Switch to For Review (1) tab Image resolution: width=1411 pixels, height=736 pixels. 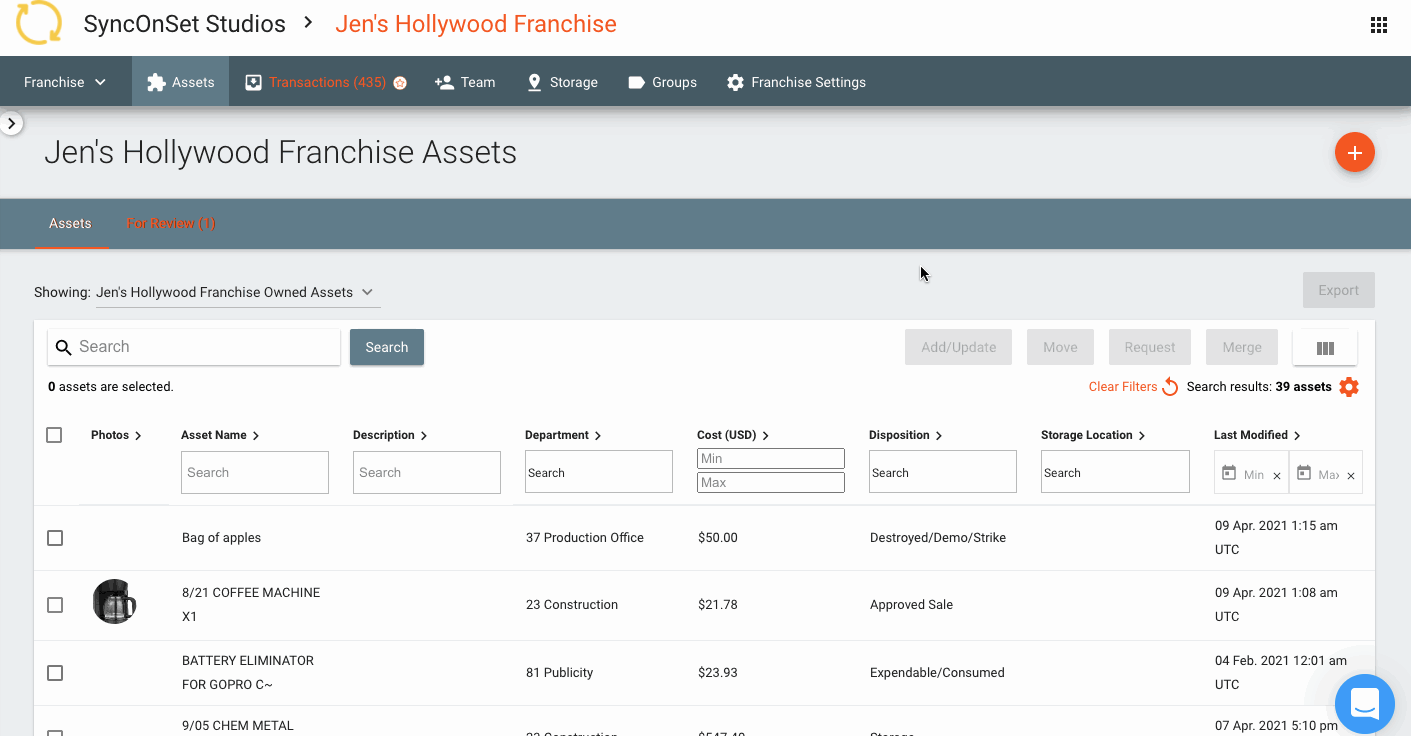point(171,223)
